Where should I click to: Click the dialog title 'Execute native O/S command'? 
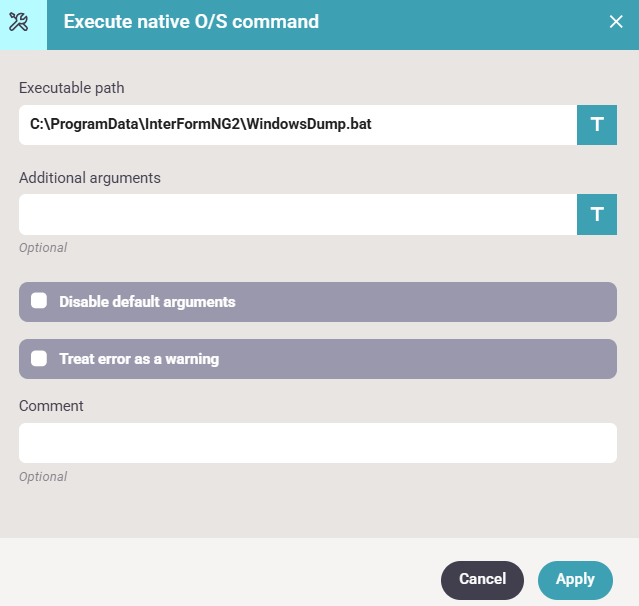pyautogui.click(x=191, y=22)
